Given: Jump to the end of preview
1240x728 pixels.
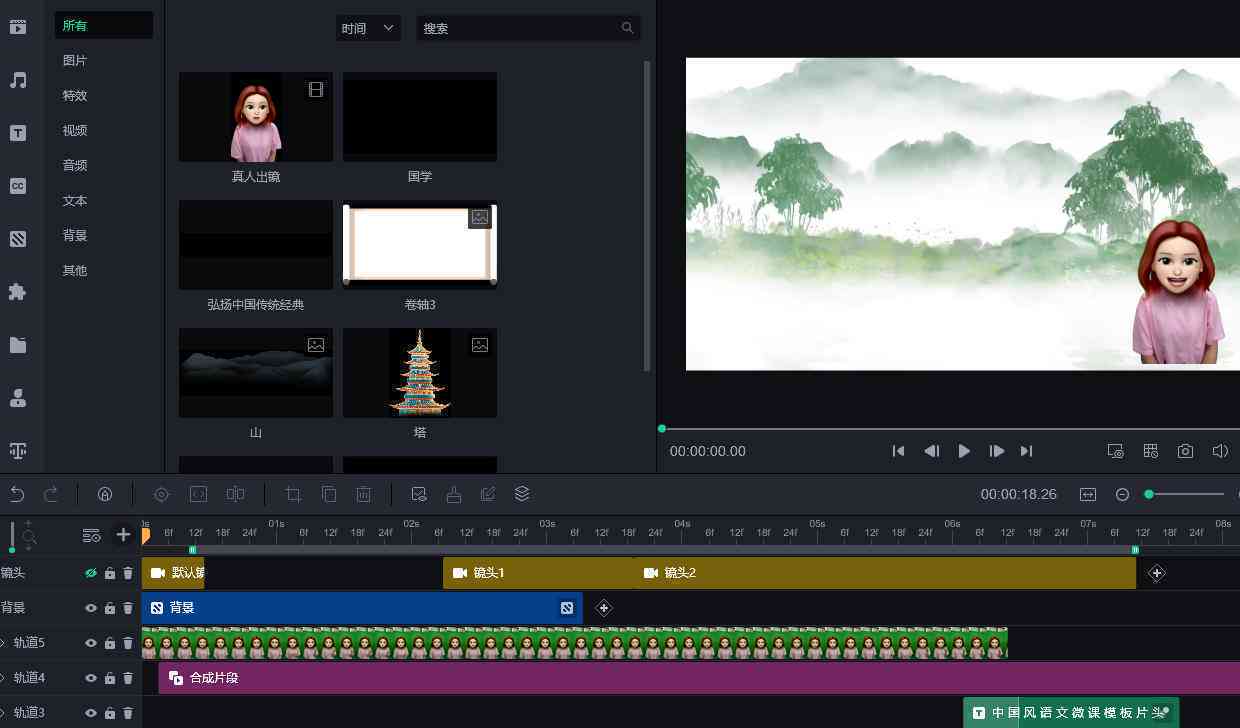Looking at the screenshot, I should 1026,451.
